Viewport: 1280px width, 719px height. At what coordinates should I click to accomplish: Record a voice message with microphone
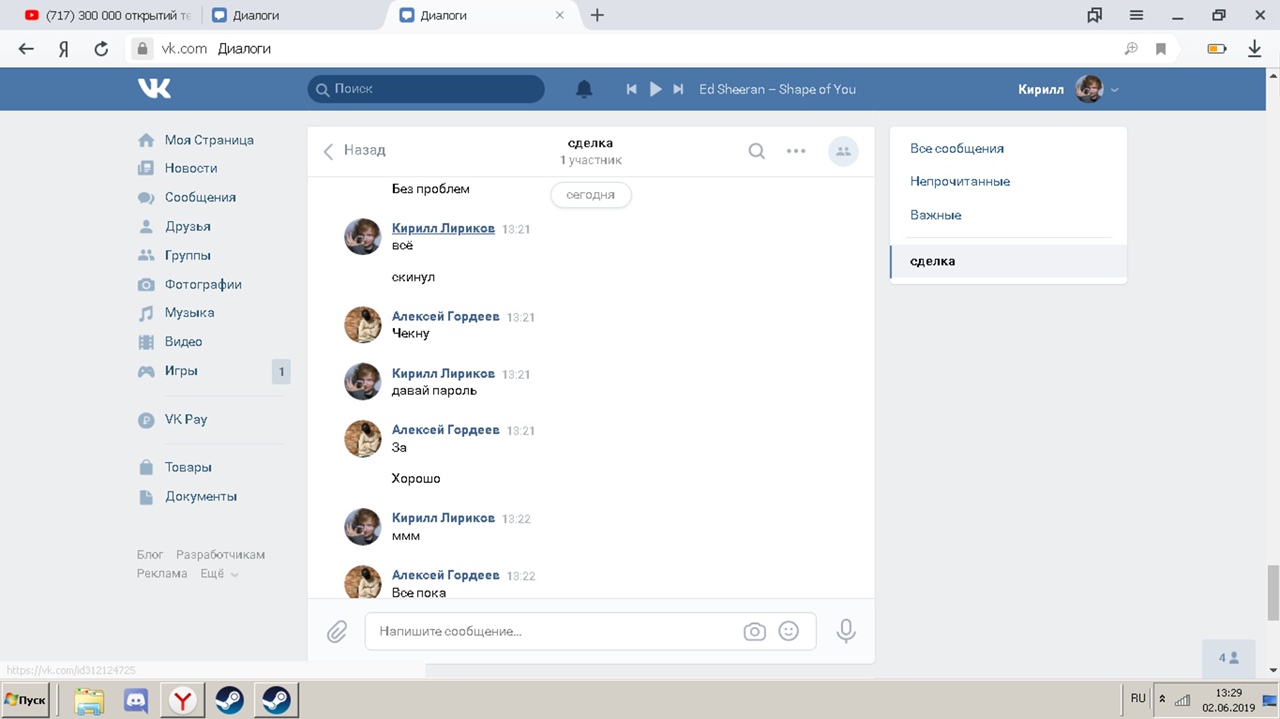[x=846, y=631]
